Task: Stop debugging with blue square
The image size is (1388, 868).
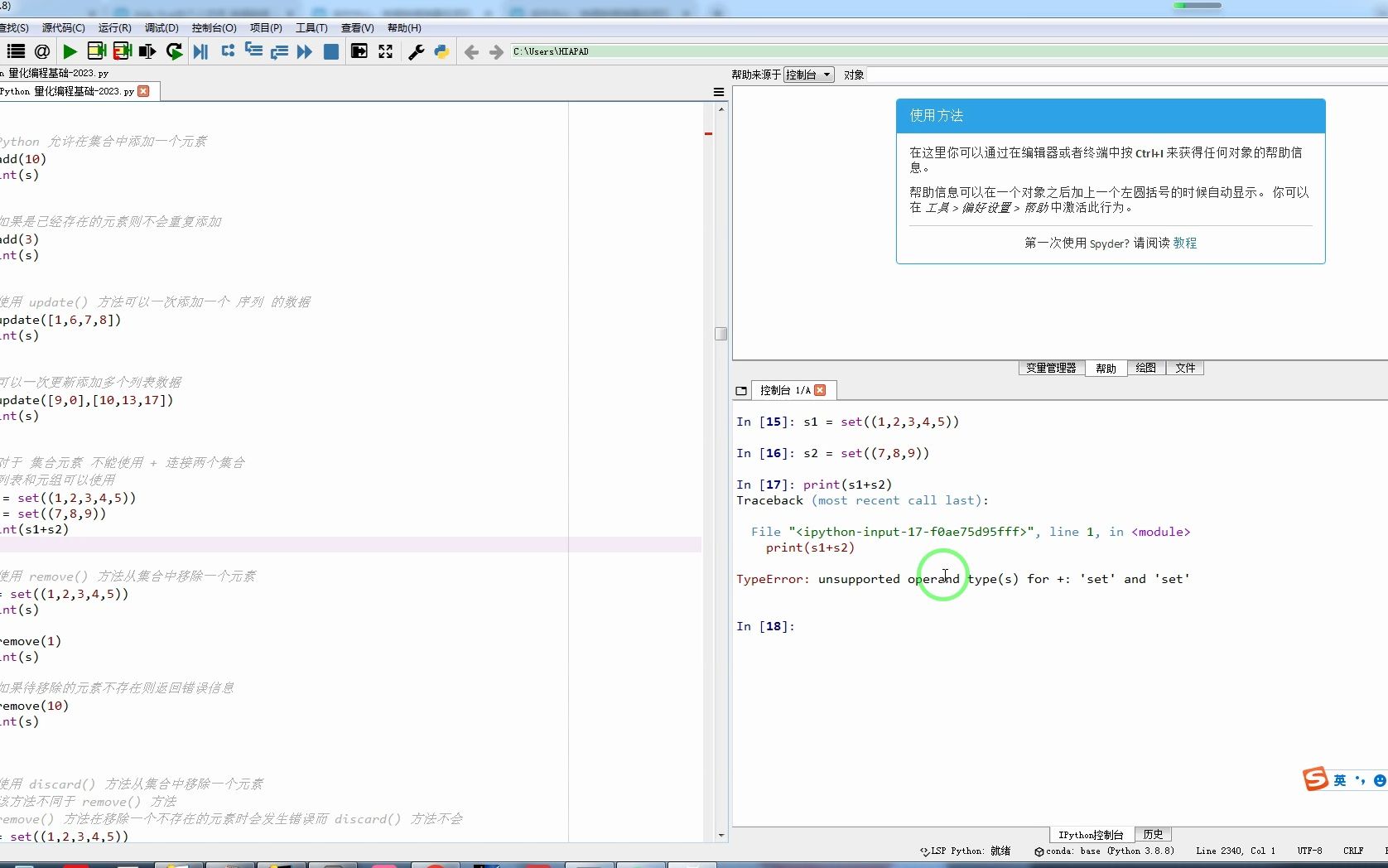Action: pos(330,51)
